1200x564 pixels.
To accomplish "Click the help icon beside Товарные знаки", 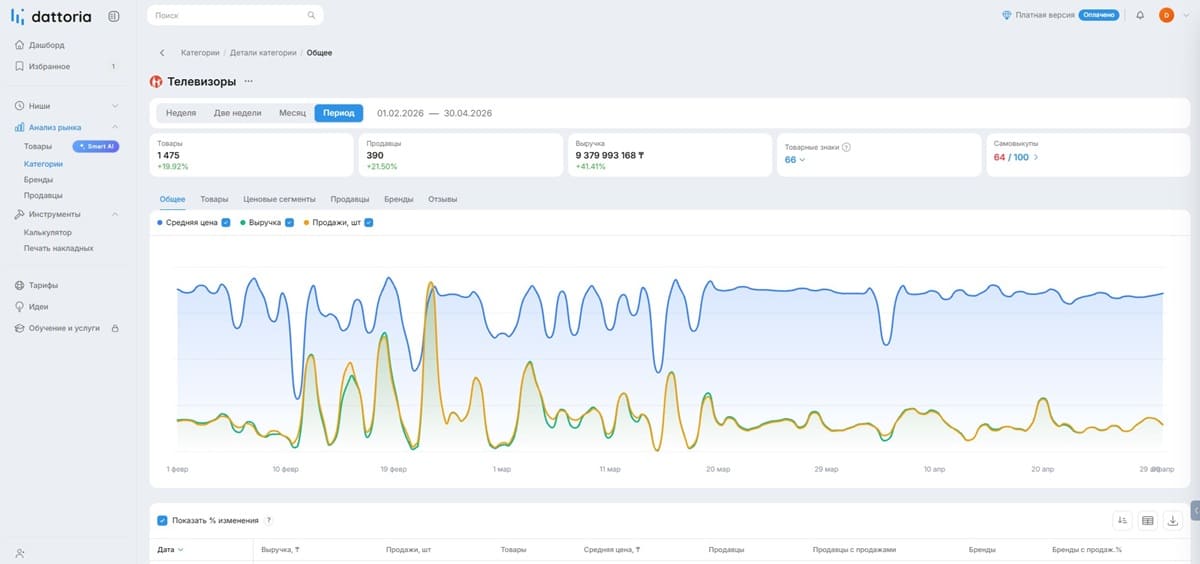I will coord(846,147).
